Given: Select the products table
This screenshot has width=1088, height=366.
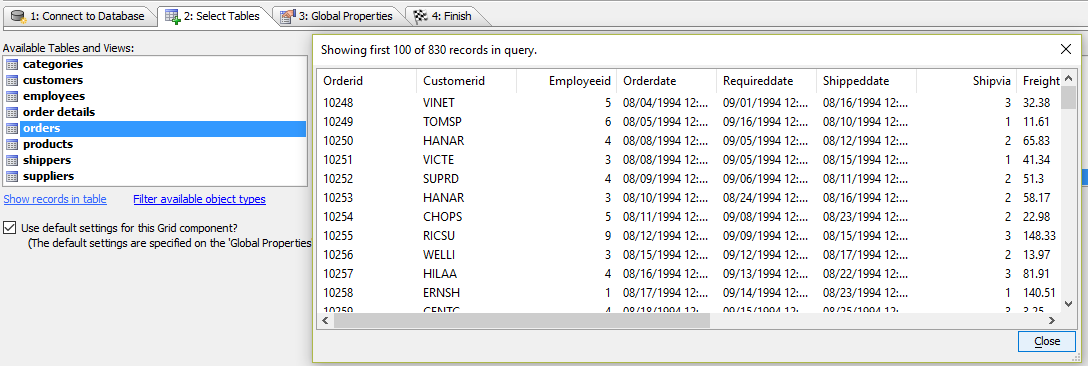Looking at the screenshot, I should (48, 144).
